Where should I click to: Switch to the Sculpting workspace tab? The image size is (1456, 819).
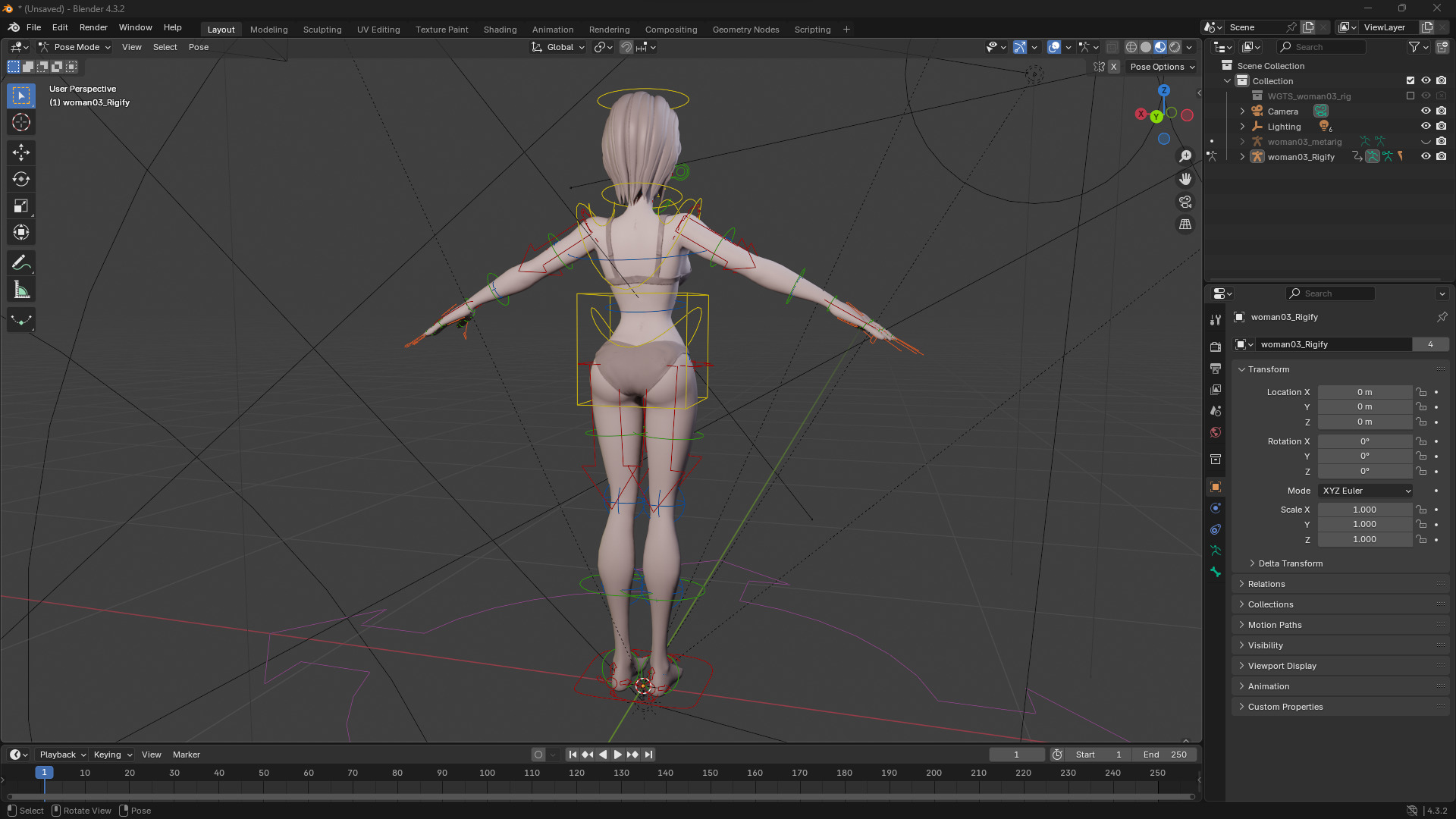(322, 30)
